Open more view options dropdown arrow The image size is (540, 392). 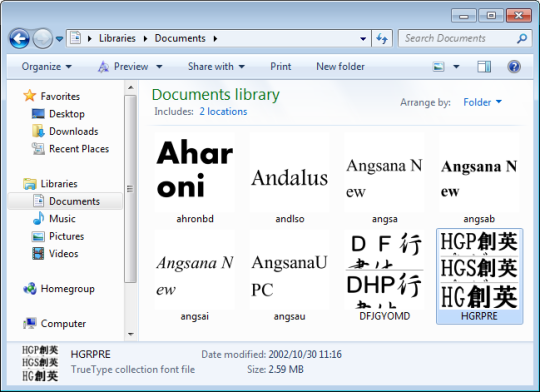coord(456,66)
